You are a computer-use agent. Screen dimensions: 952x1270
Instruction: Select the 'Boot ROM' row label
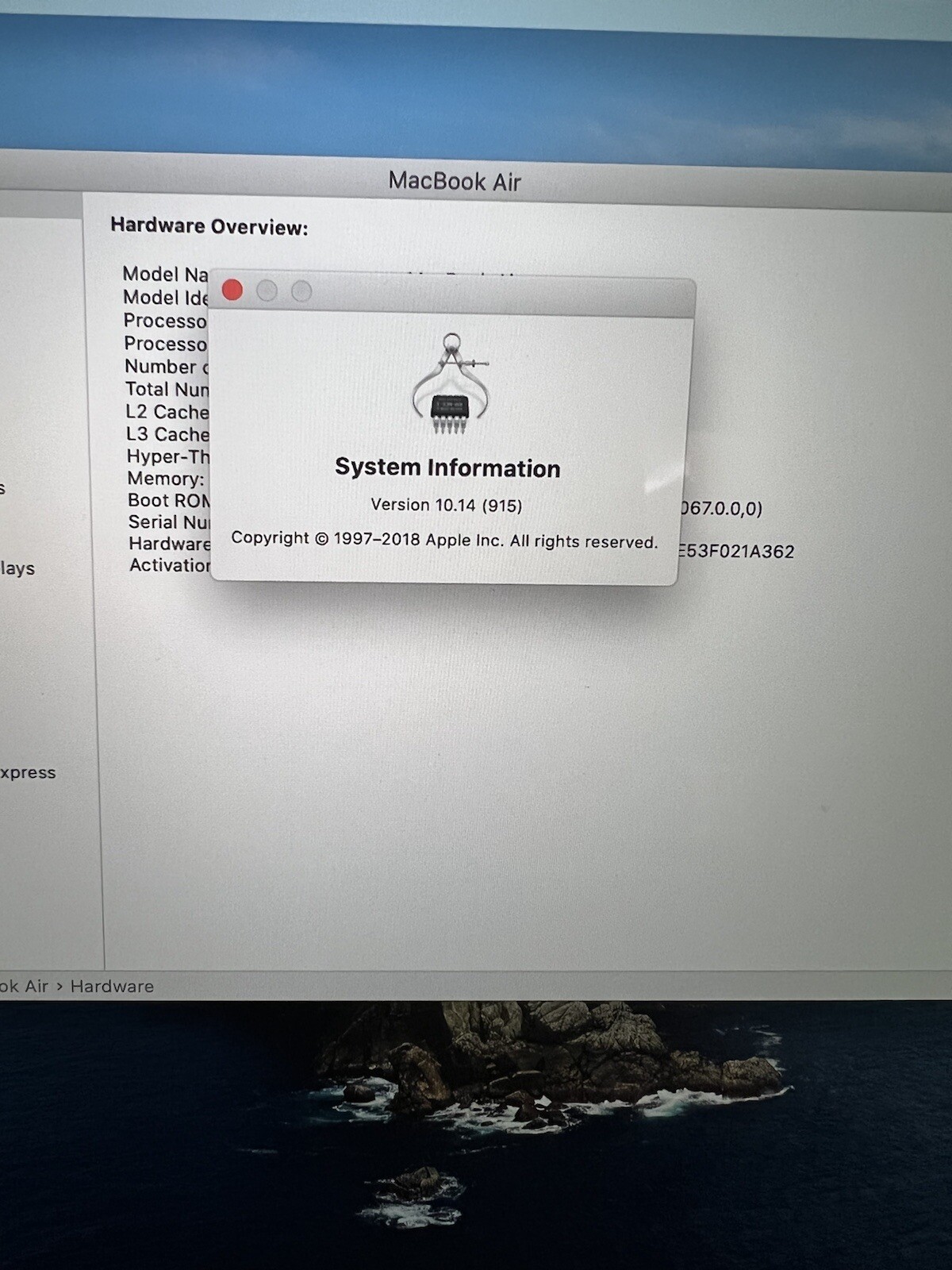(169, 500)
